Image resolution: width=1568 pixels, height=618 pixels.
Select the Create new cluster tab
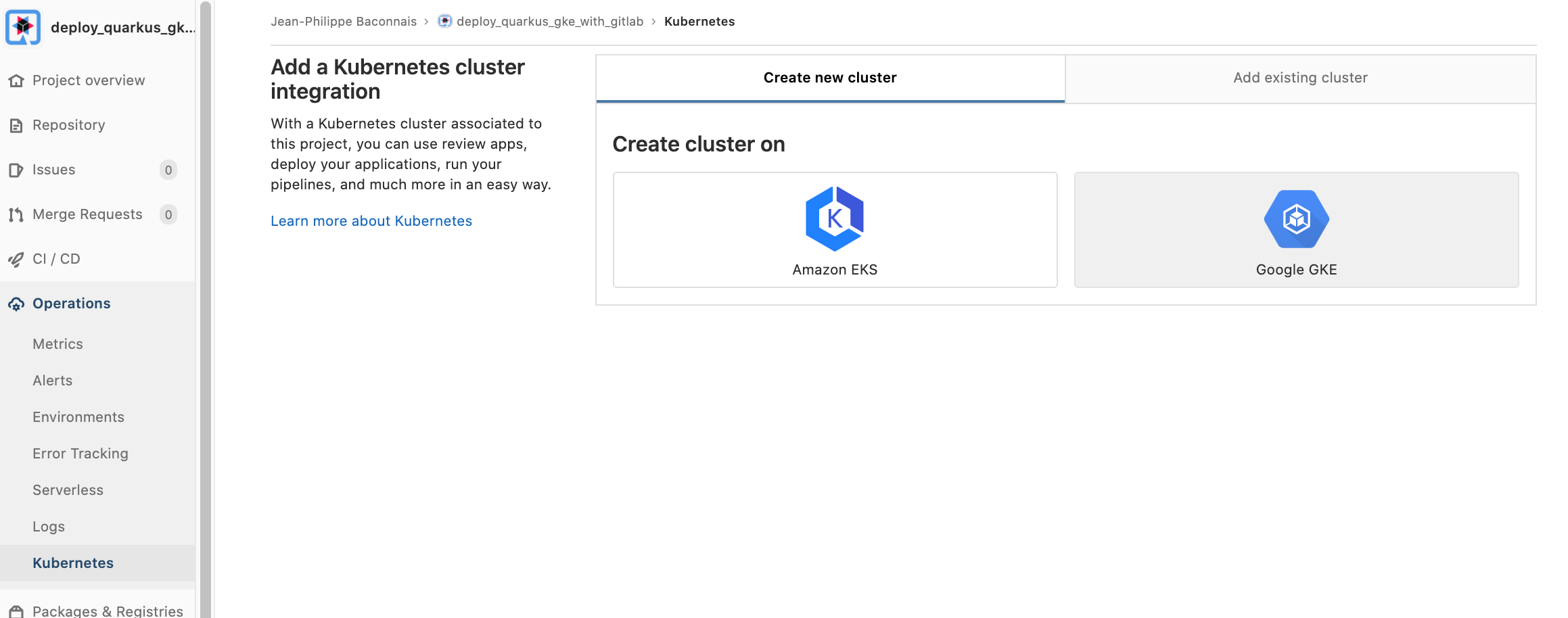pos(829,78)
